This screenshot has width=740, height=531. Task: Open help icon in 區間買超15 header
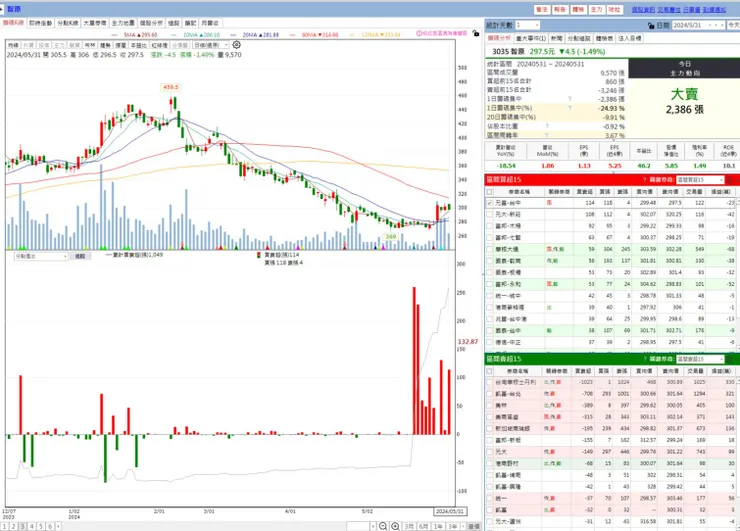point(644,180)
